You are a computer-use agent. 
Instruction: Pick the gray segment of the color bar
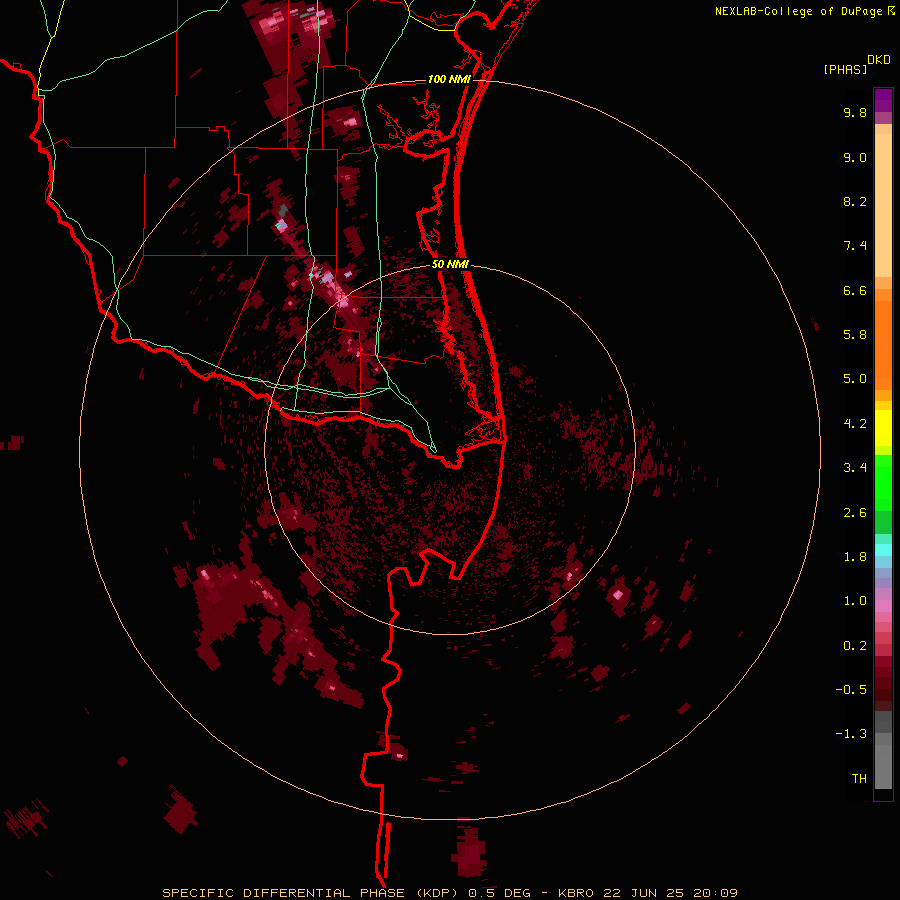coord(883,750)
